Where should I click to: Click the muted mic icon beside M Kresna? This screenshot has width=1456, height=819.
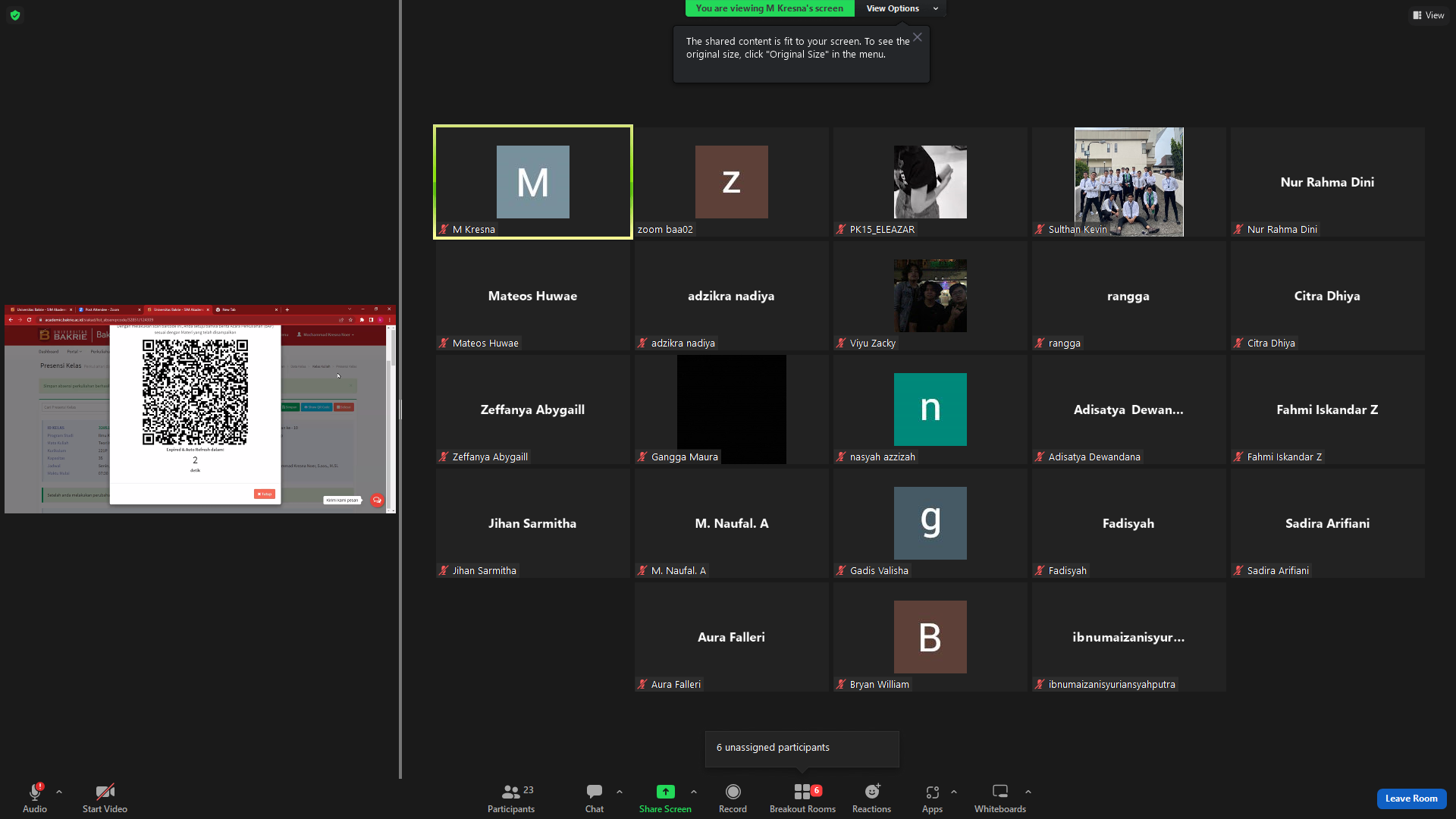point(444,229)
